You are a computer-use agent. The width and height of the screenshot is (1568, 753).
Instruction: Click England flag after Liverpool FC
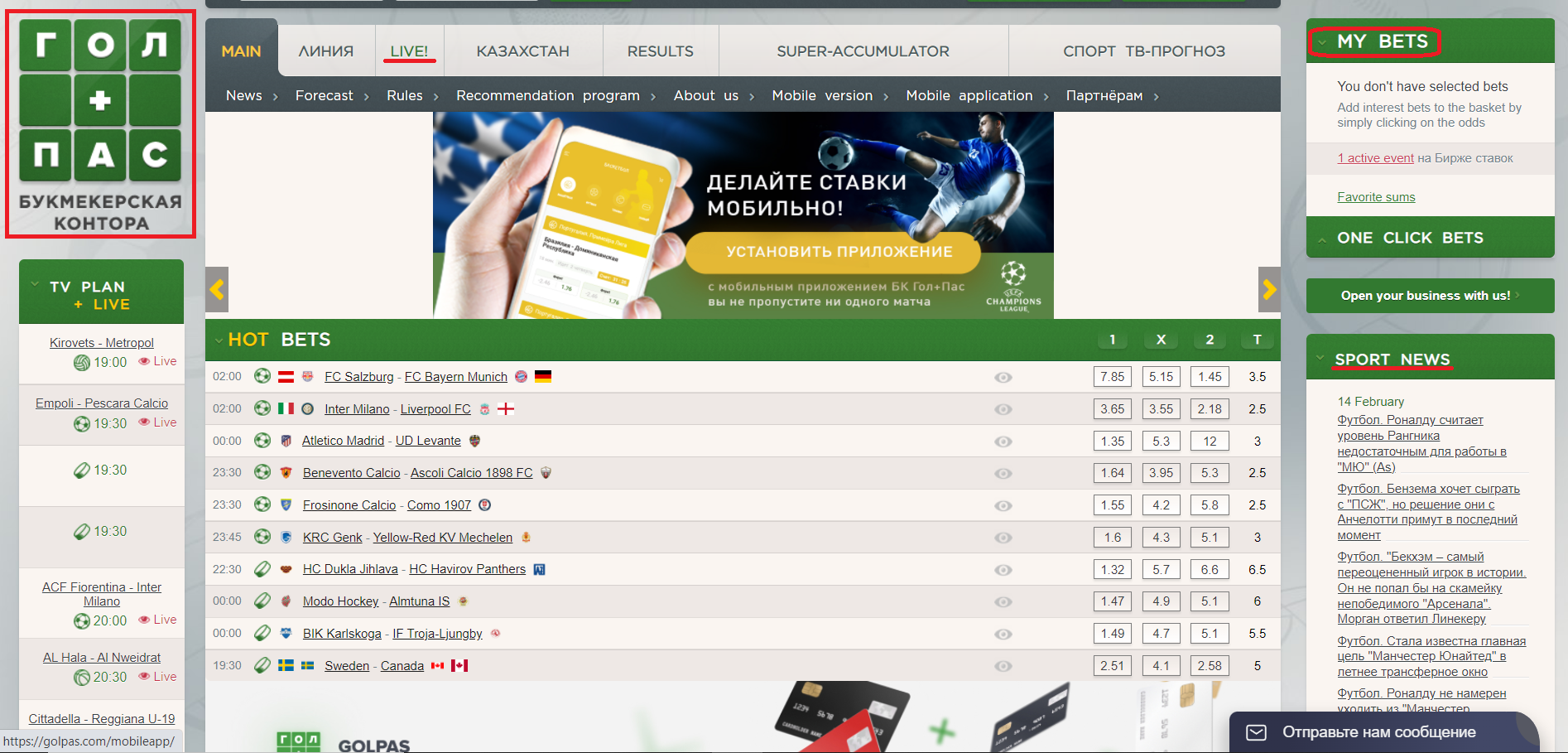pyautogui.click(x=506, y=408)
